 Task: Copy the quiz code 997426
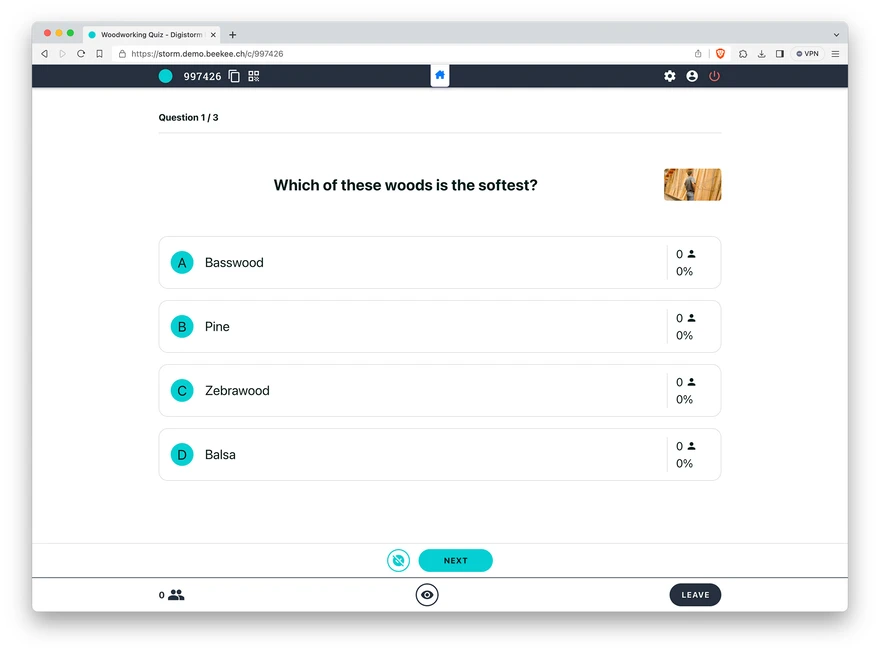(x=234, y=76)
